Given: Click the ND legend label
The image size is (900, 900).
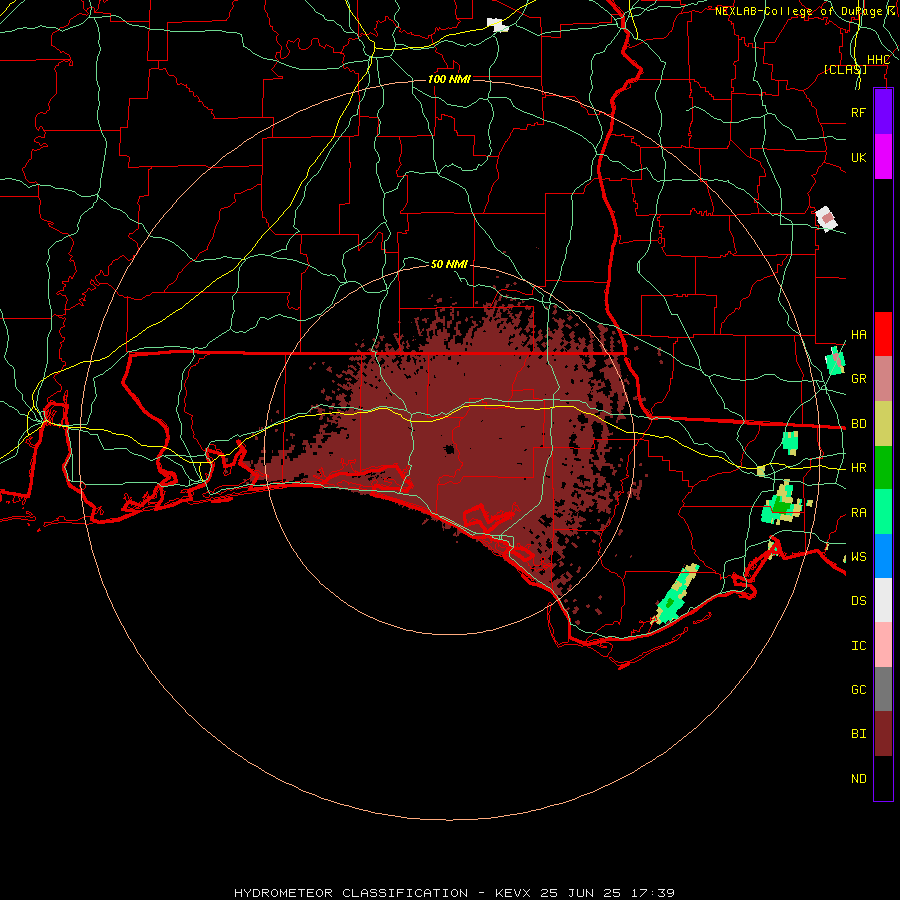Looking at the screenshot, I should (858, 779).
